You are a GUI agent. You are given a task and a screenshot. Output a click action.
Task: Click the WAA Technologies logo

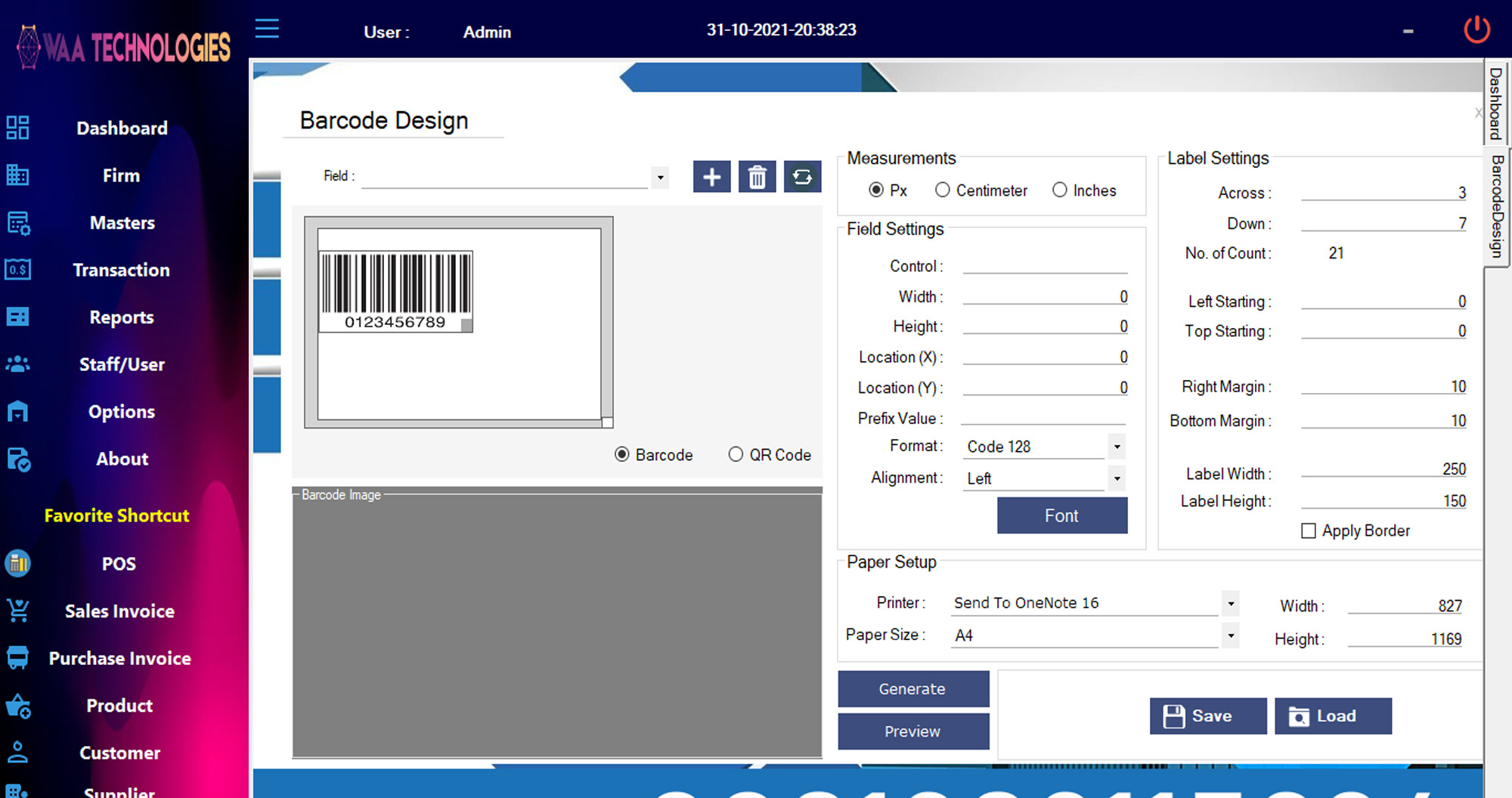[x=125, y=47]
